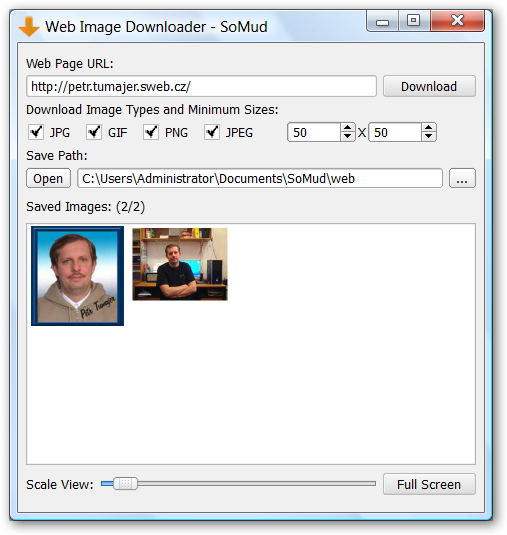Image resolution: width=507 pixels, height=535 pixels.
Task: Toggle the JPEG image type checkbox
Action: pos(212,132)
